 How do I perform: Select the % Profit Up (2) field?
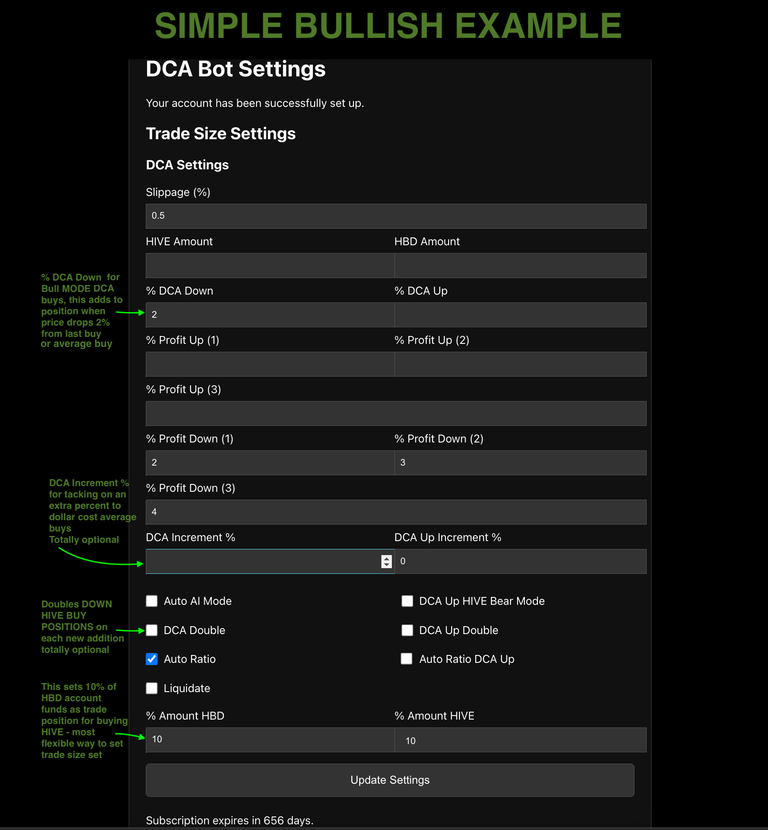point(520,364)
